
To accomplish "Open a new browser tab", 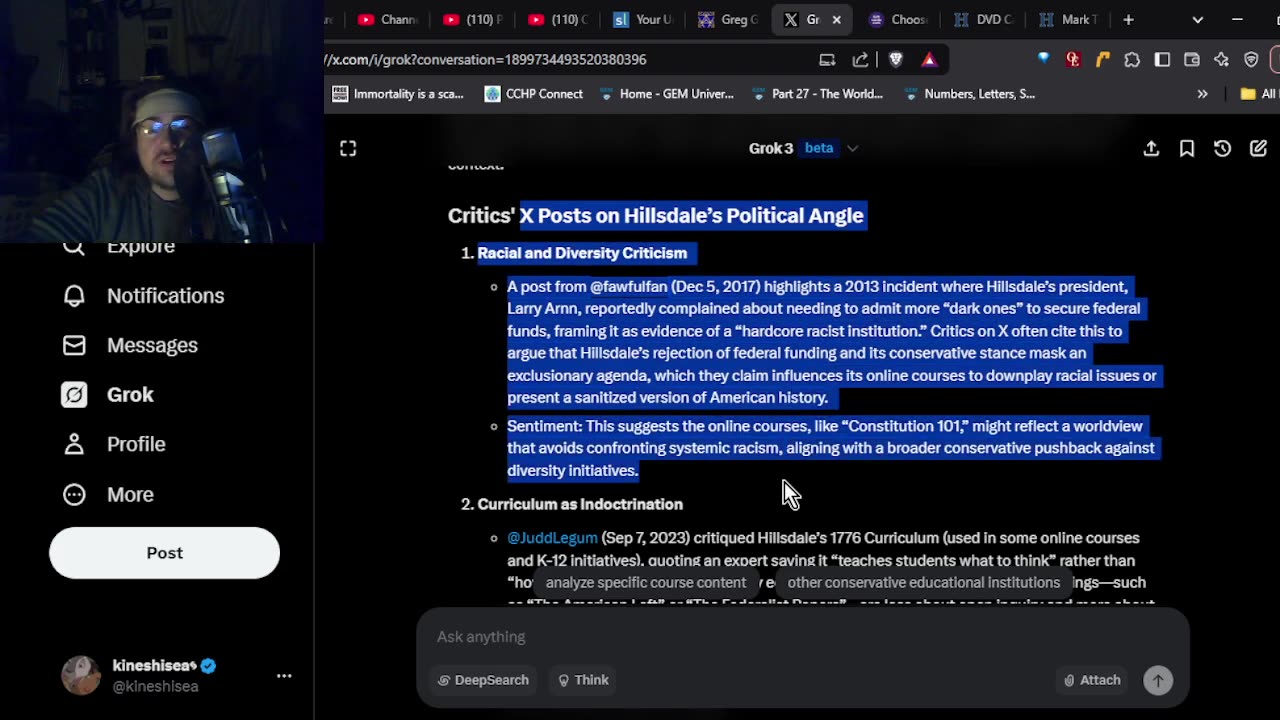I will 1128,19.
